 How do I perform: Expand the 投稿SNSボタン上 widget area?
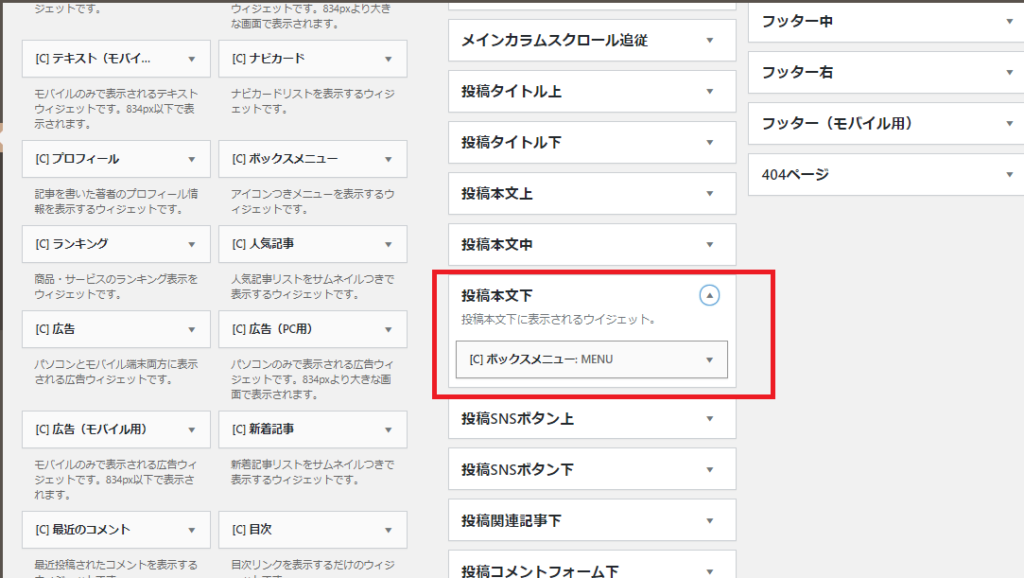coord(709,418)
